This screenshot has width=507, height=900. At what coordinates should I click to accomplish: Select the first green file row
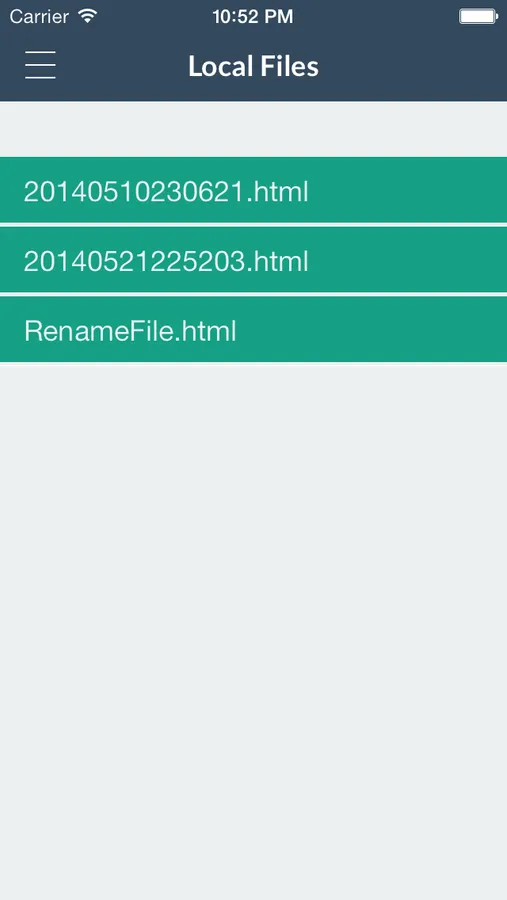[x=253, y=190]
